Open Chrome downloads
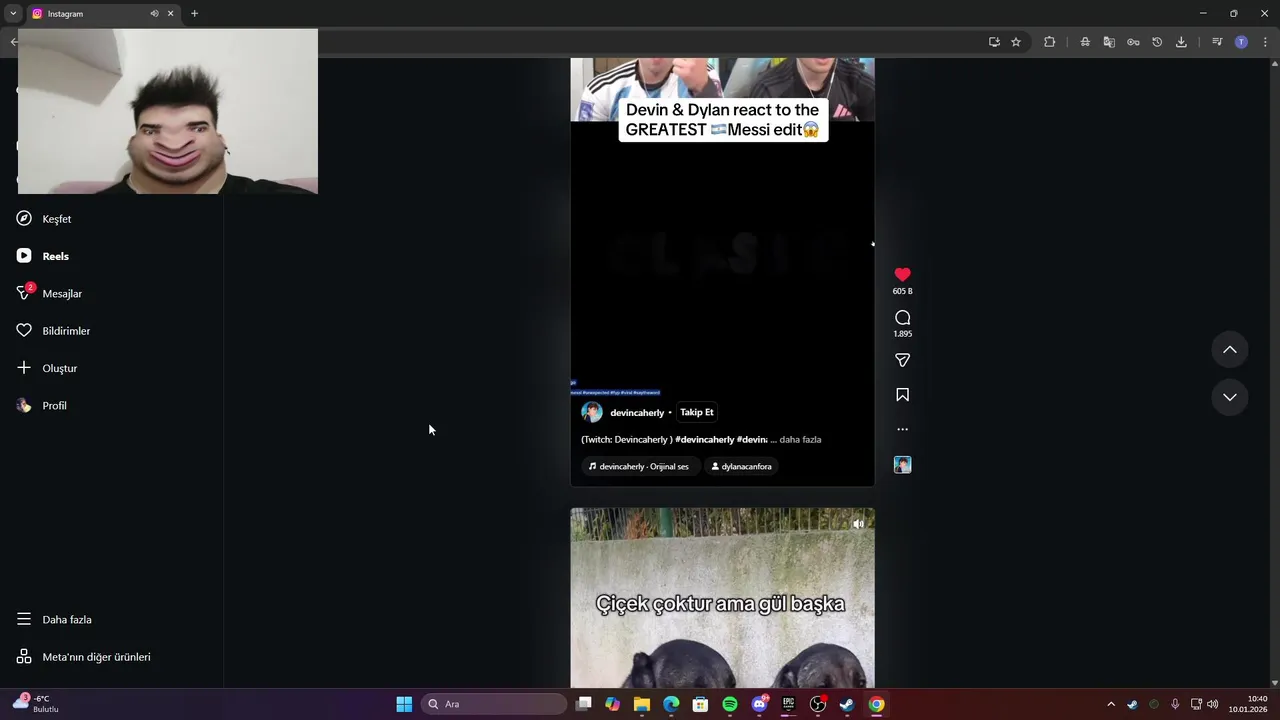 click(1181, 42)
